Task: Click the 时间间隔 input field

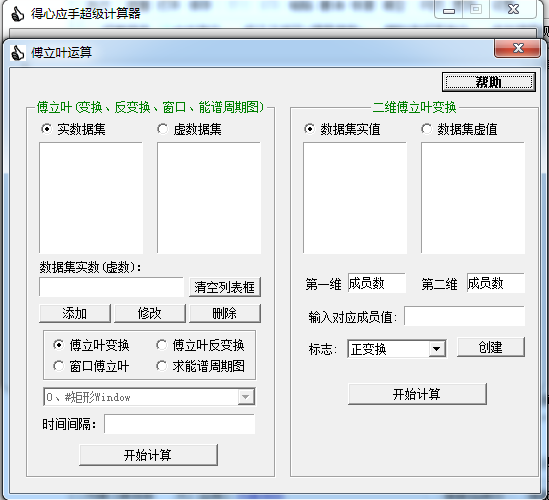Action: (180, 424)
